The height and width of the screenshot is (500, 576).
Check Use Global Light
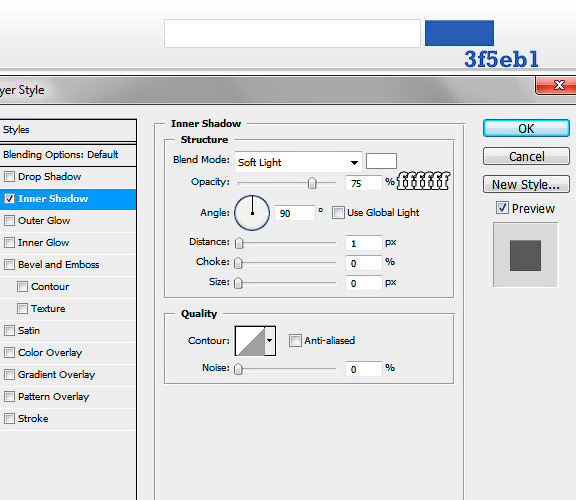click(338, 212)
